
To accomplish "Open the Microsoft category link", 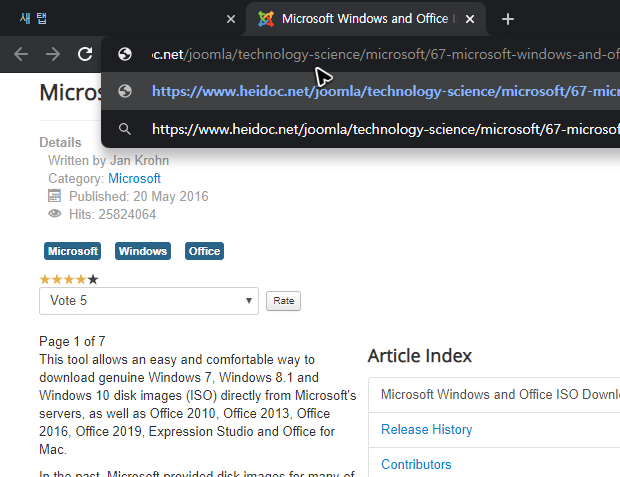I will point(134,178).
